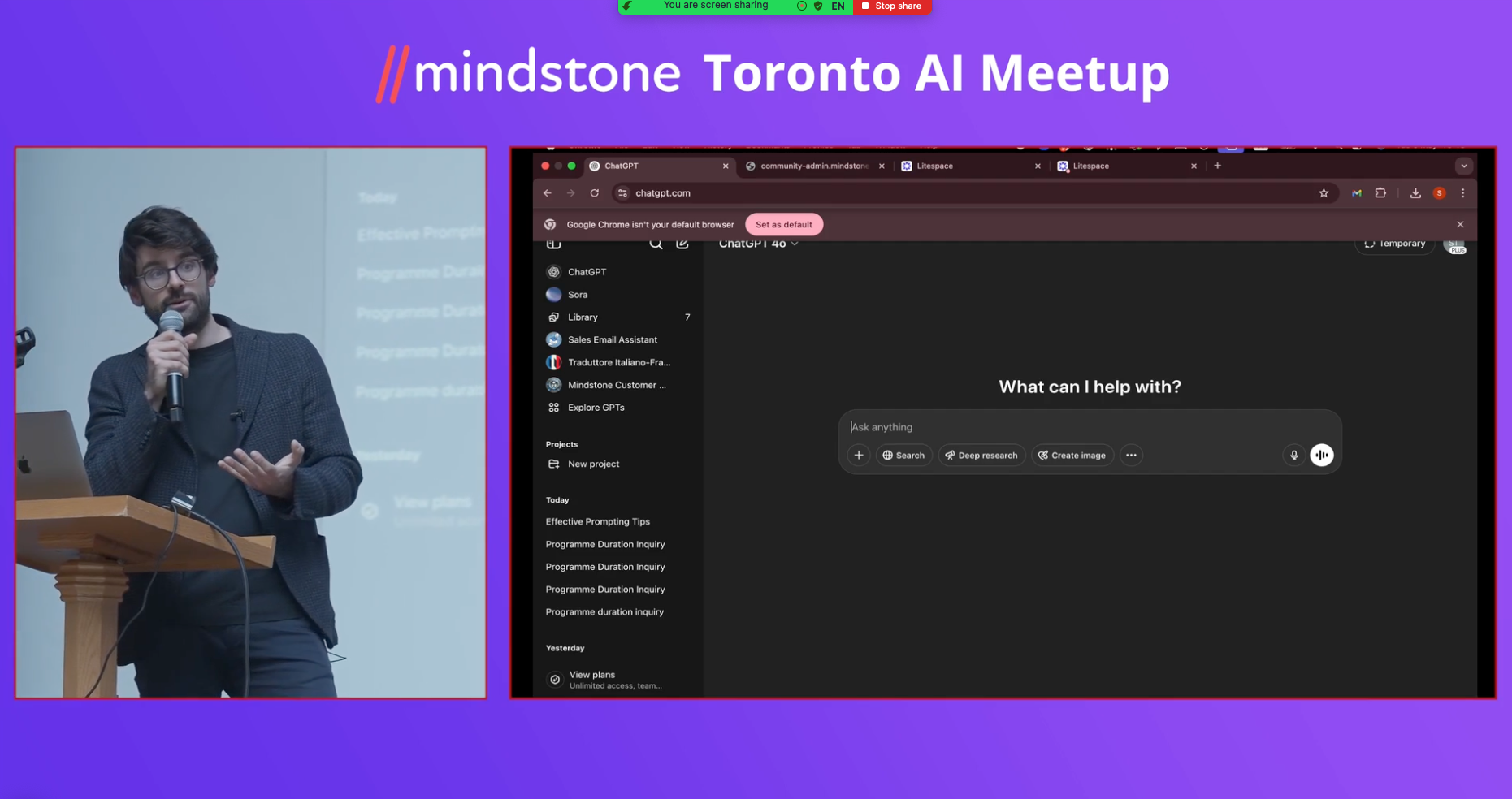
Task: Open Effective Prompting Tips chat
Action: [x=597, y=522]
